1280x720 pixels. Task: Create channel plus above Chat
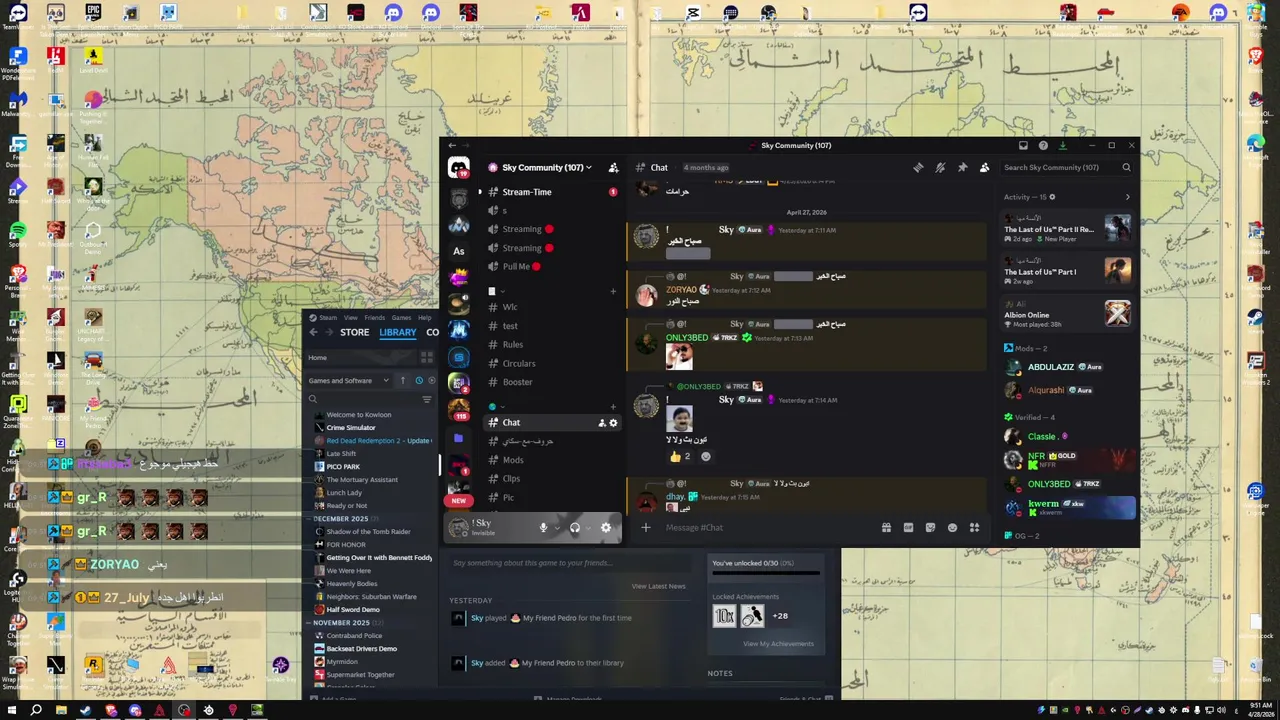coord(613,407)
